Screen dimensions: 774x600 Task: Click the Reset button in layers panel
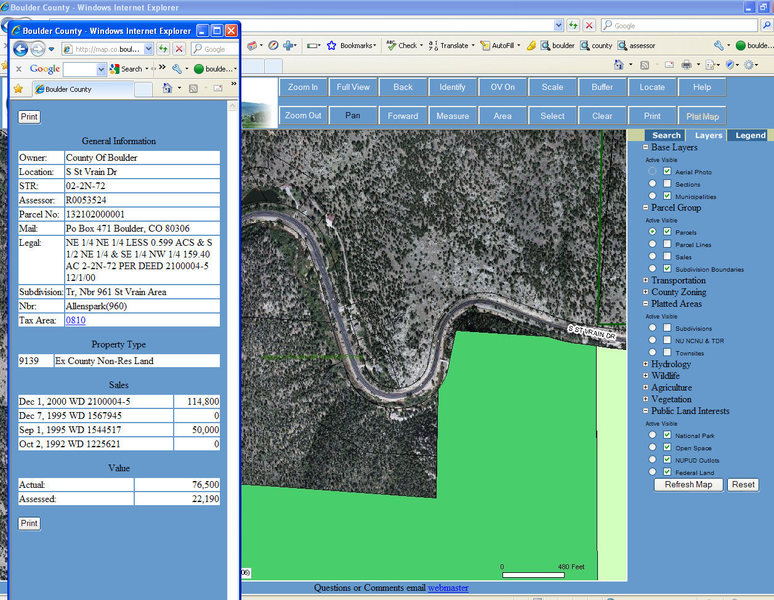(x=743, y=485)
